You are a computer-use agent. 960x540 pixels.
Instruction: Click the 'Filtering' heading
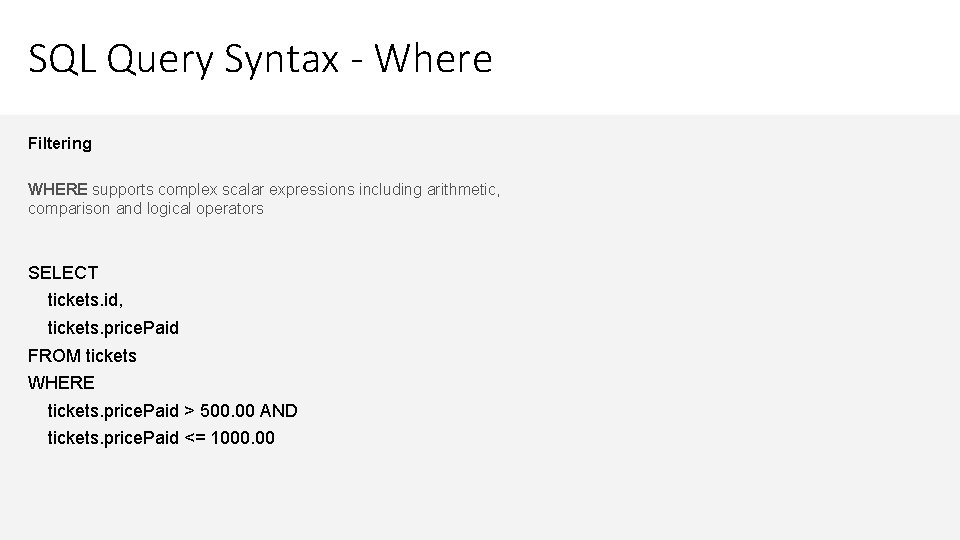click(x=60, y=143)
